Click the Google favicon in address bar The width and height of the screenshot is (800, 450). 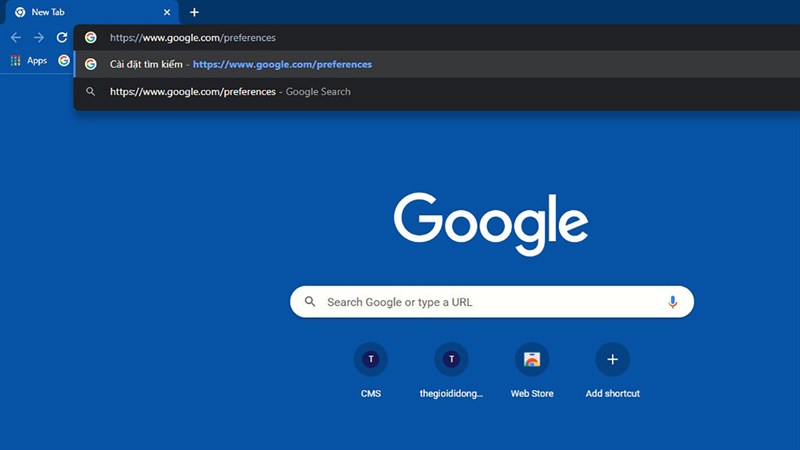point(91,38)
